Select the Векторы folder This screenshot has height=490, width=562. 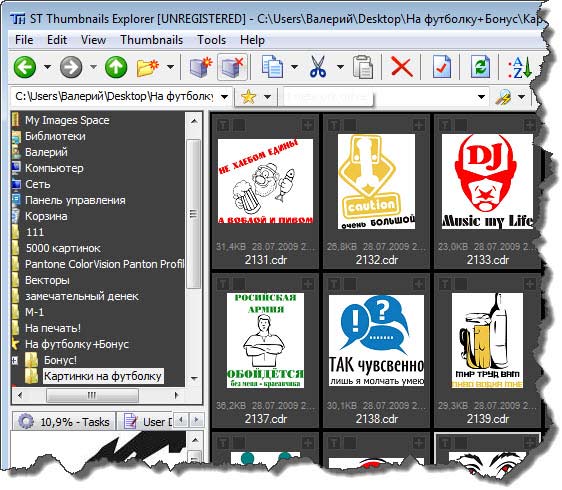pyautogui.click(x=47, y=280)
